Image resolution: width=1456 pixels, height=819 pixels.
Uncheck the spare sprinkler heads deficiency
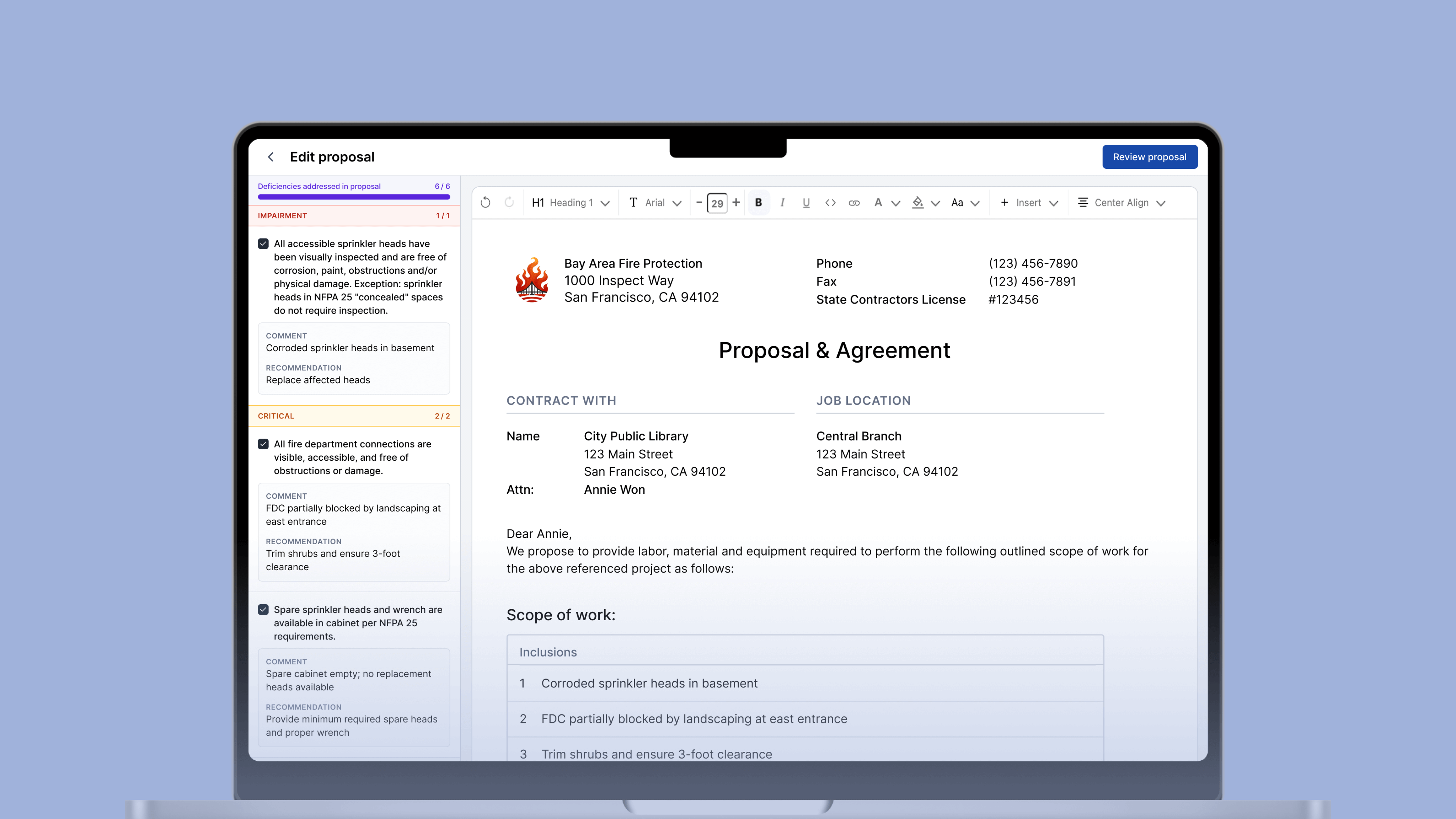pos(263,609)
